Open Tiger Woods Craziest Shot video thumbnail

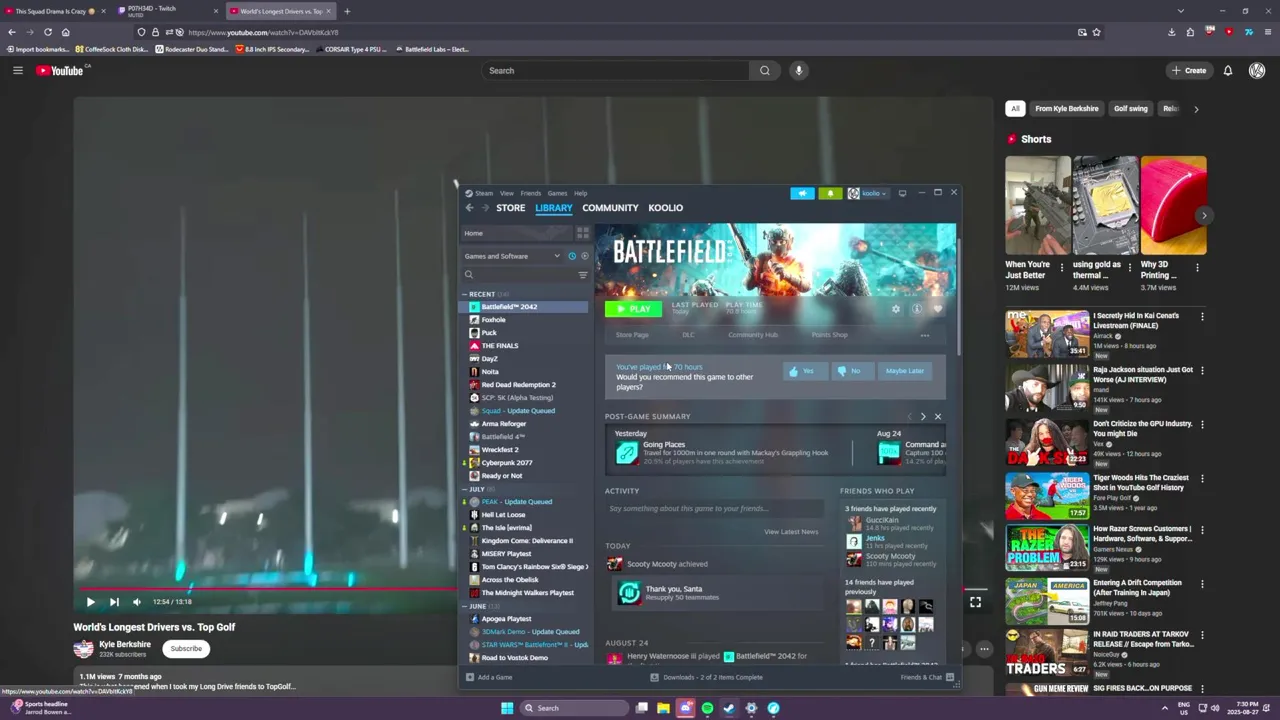(x=1047, y=496)
